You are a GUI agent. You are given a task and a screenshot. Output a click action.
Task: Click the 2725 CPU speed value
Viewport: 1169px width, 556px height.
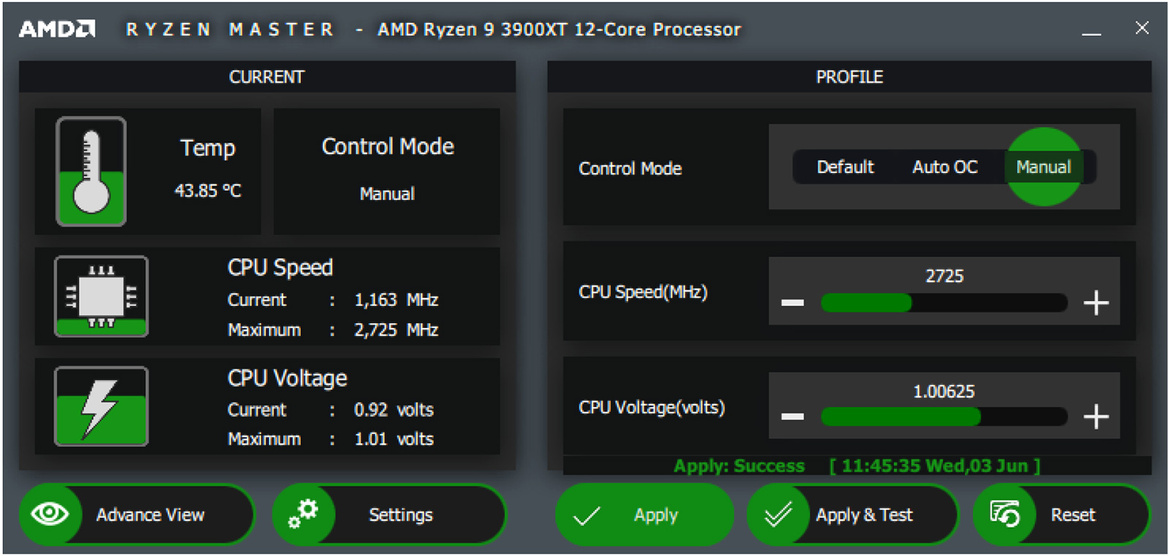pos(945,276)
